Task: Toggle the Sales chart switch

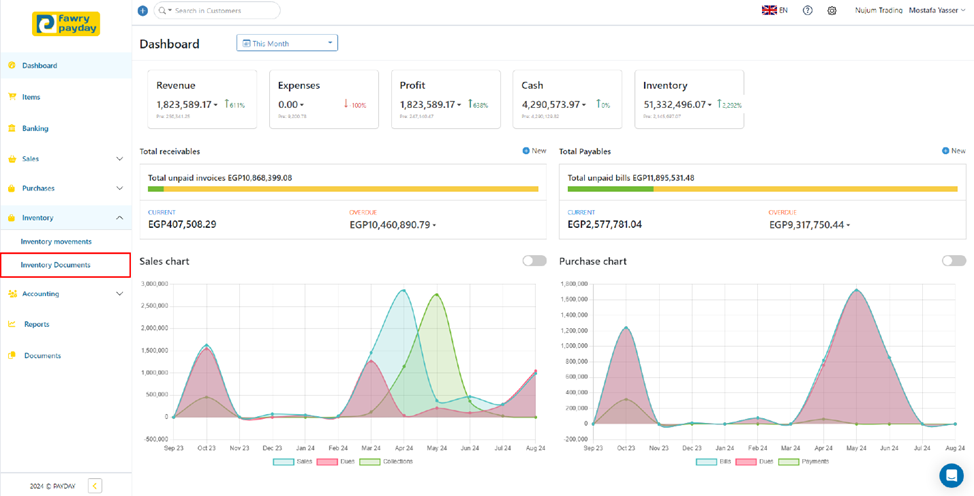Action: [x=534, y=261]
